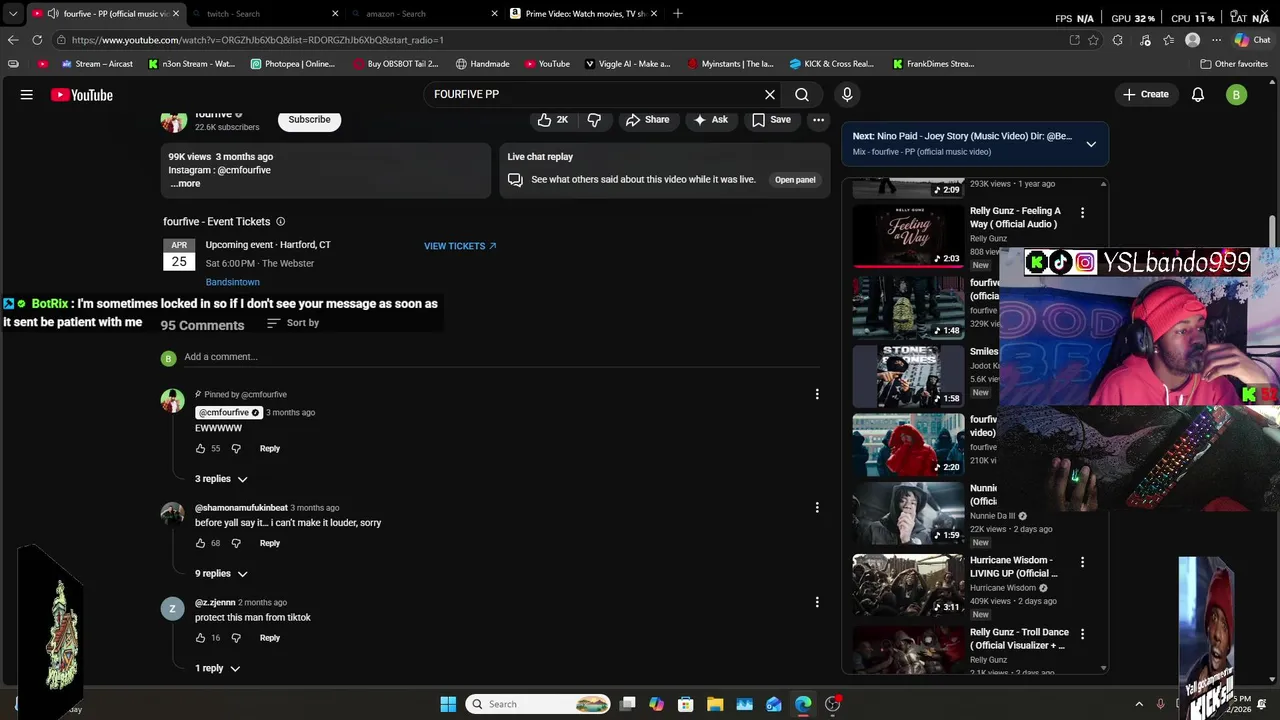Like the video with thumbs up
The width and height of the screenshot is (1280, 720).
[553, 120]
